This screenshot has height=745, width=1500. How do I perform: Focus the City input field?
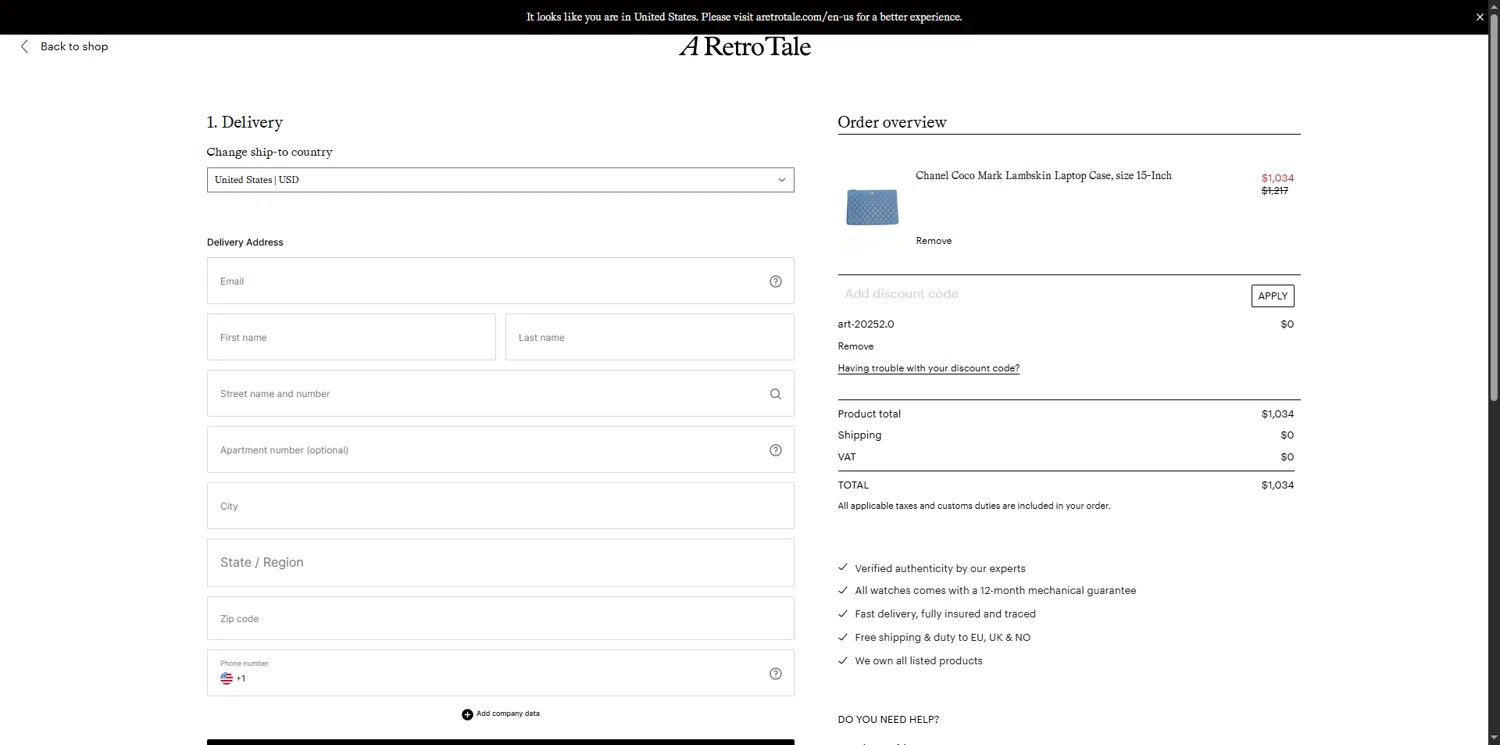[500, 506]
